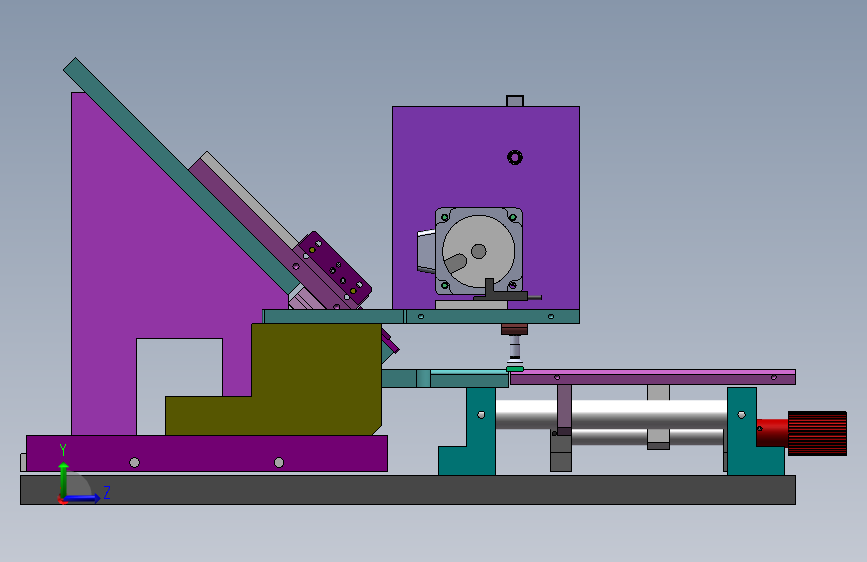Click the 'Y' axis label
The width and height of the screenshot is (867, 562).
(x=63, y=450)
